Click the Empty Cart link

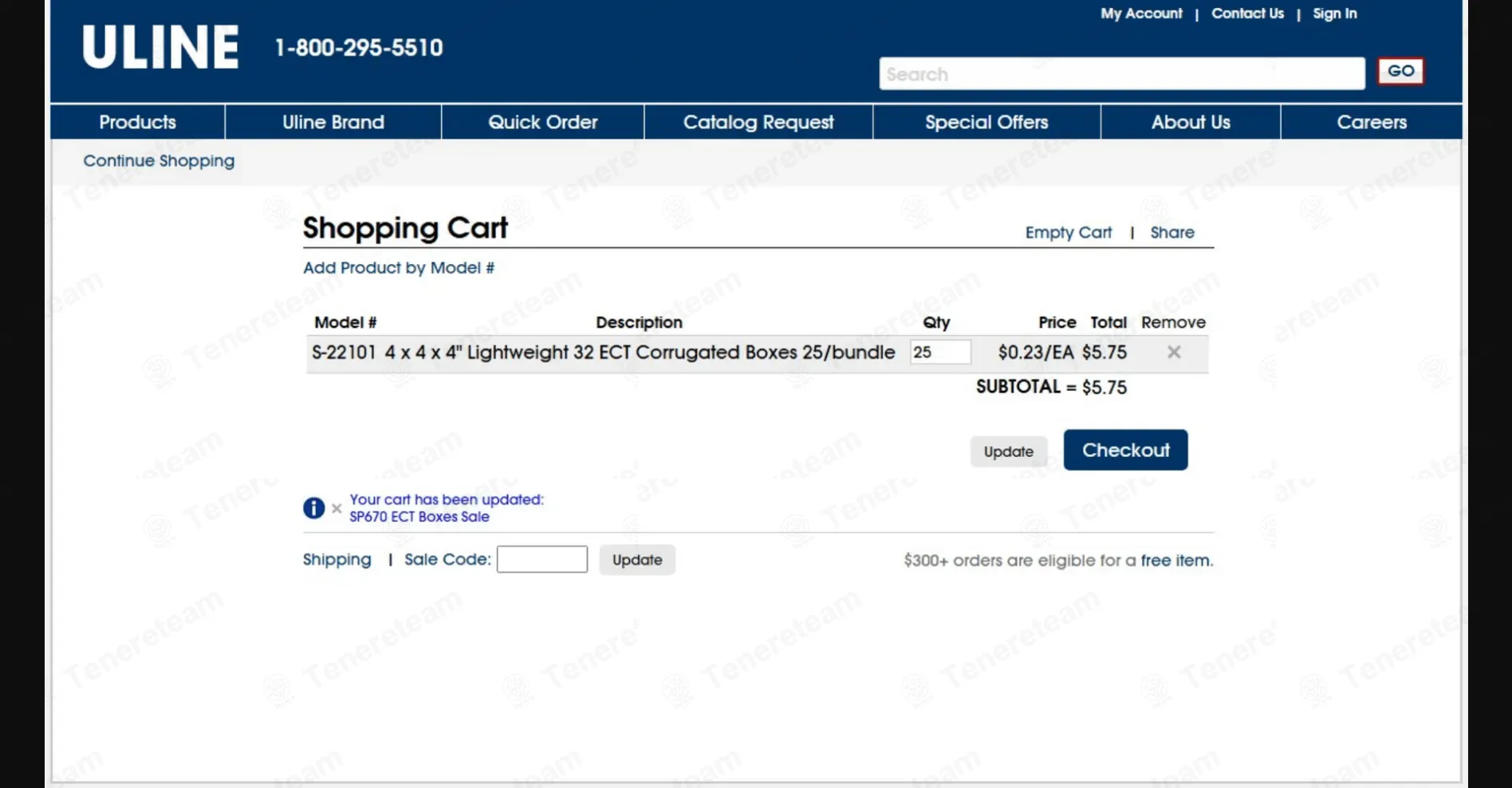(x=1068, y=232)
